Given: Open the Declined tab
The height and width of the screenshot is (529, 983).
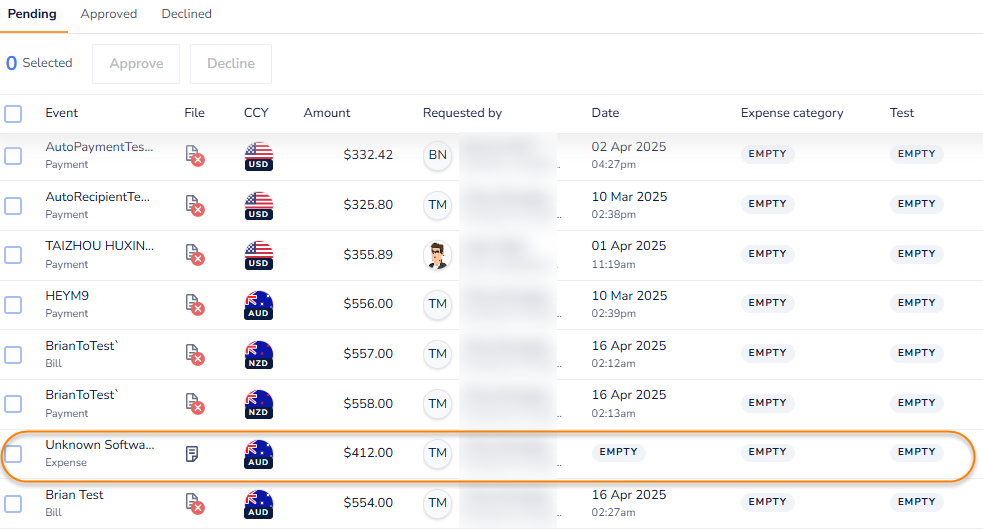Looking at the screenshot, I should pyautogui.click(x=186, y=14).
